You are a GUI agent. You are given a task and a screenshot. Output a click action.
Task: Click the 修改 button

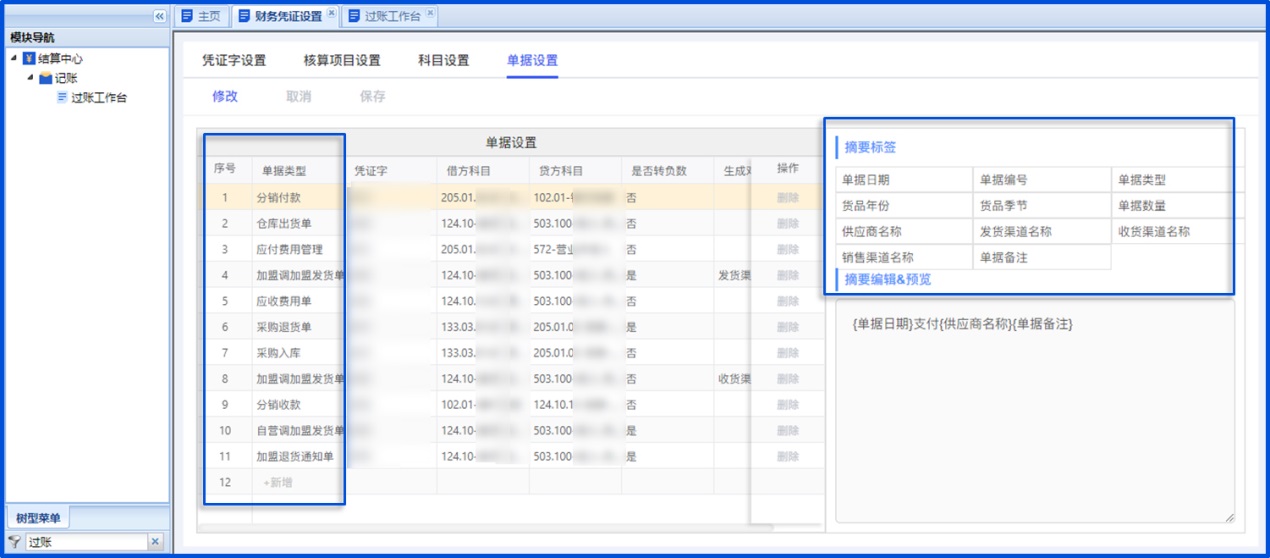(225, 97)
